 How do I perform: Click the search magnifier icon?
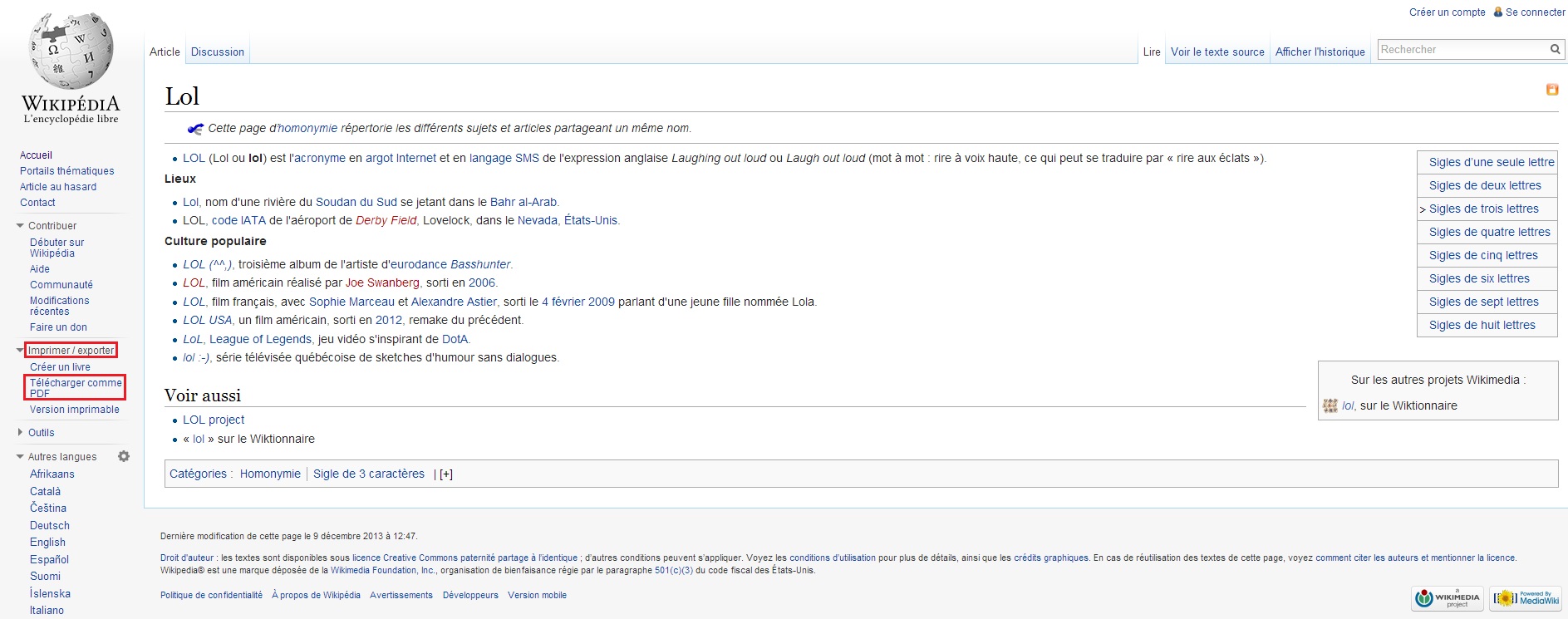(x=1555, y=50)
